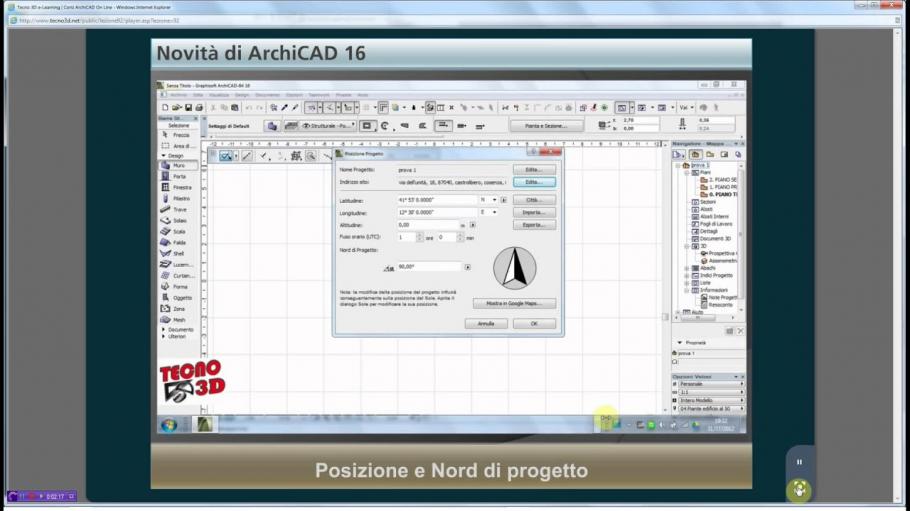
Task: Click the north arrow compass dial
Action: pos(515,268)
